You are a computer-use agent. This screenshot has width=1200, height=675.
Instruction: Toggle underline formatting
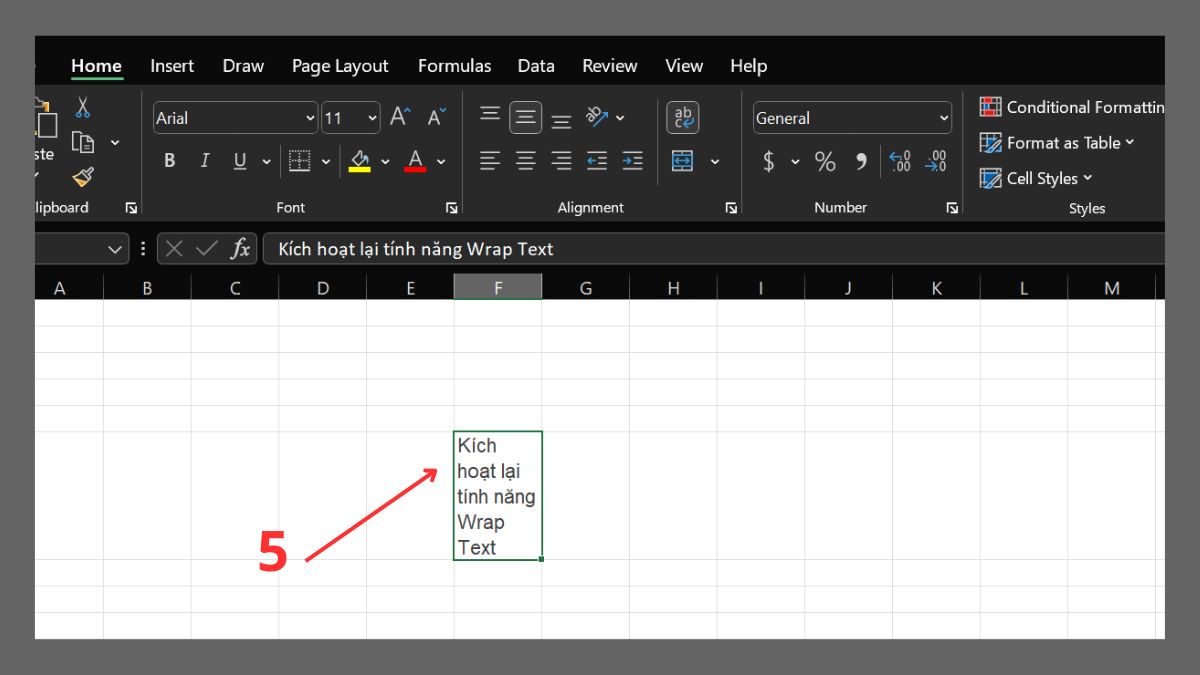pyautogui.click(x=238, y=160)
